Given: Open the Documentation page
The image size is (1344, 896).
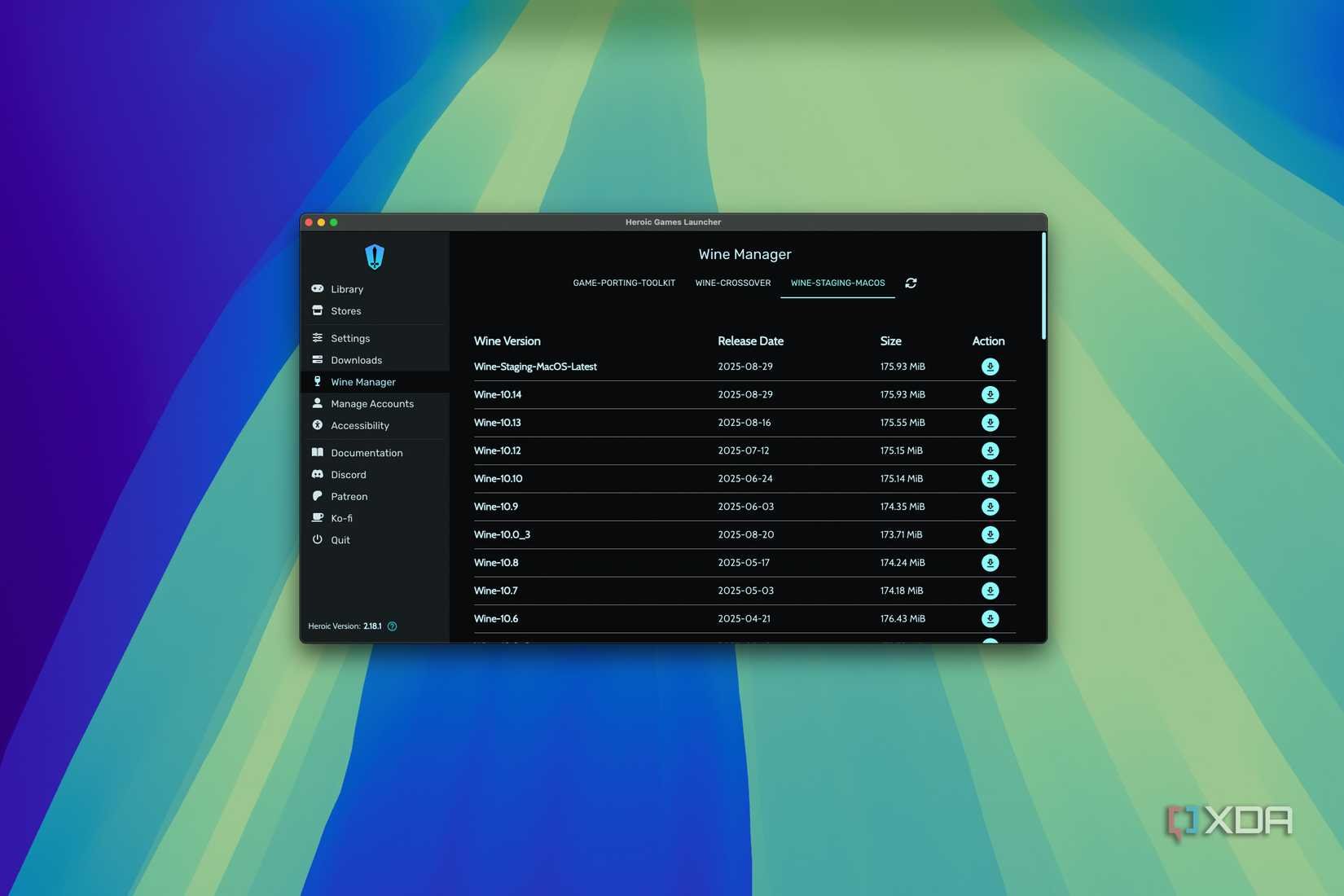Looking at the screenshot, I should pos(366,452).
